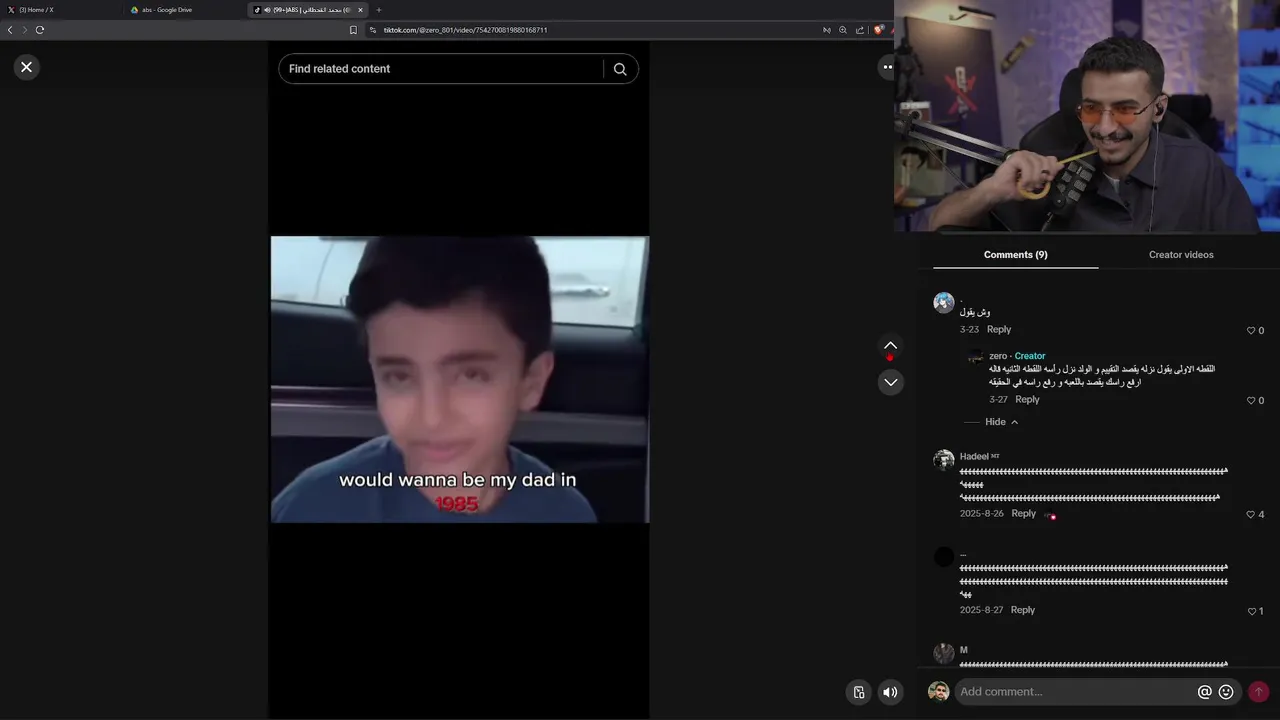This screenshot has height=720, width=1280.
Task: Like Hadeel's comment with 4 likes
Action: [x=1250, y=515]
